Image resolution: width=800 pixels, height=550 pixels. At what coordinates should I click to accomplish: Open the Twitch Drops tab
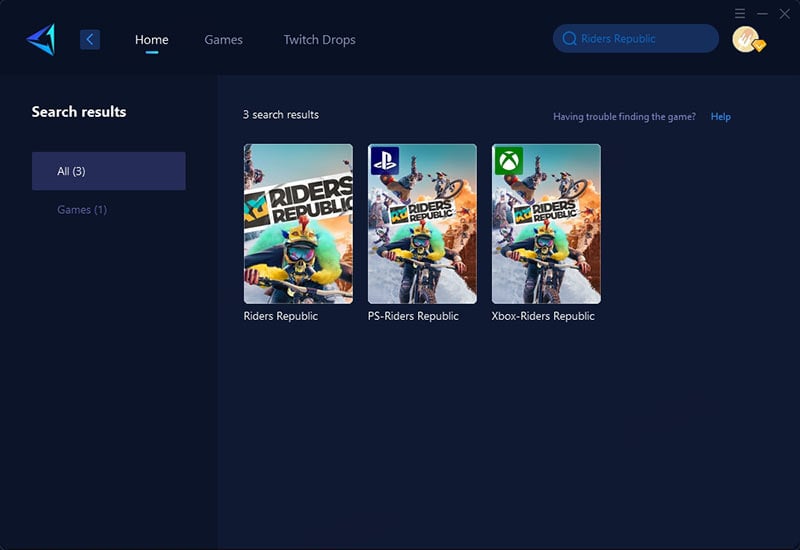[x=319, y=40]
